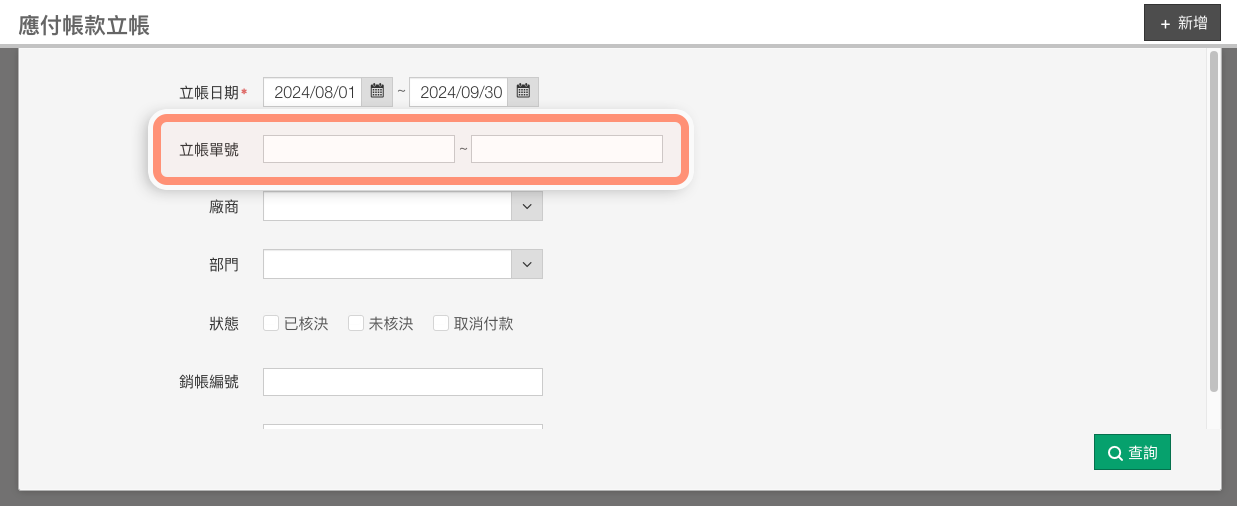Focus the end date field 2024/09/30
Image resolution: width=1237 pixels, height=506 pixels.
(459, 92)
